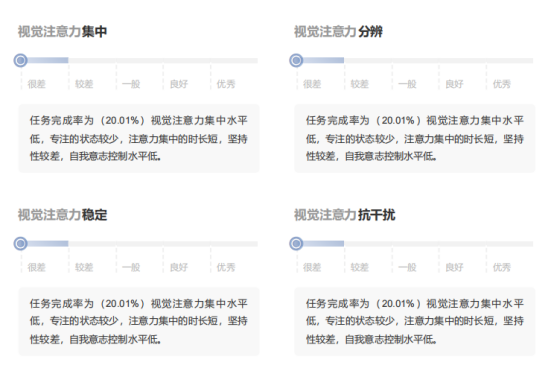Screen dimensions: 554x368
Task: Click the description text box under 集中
Action: pos(139,138)
